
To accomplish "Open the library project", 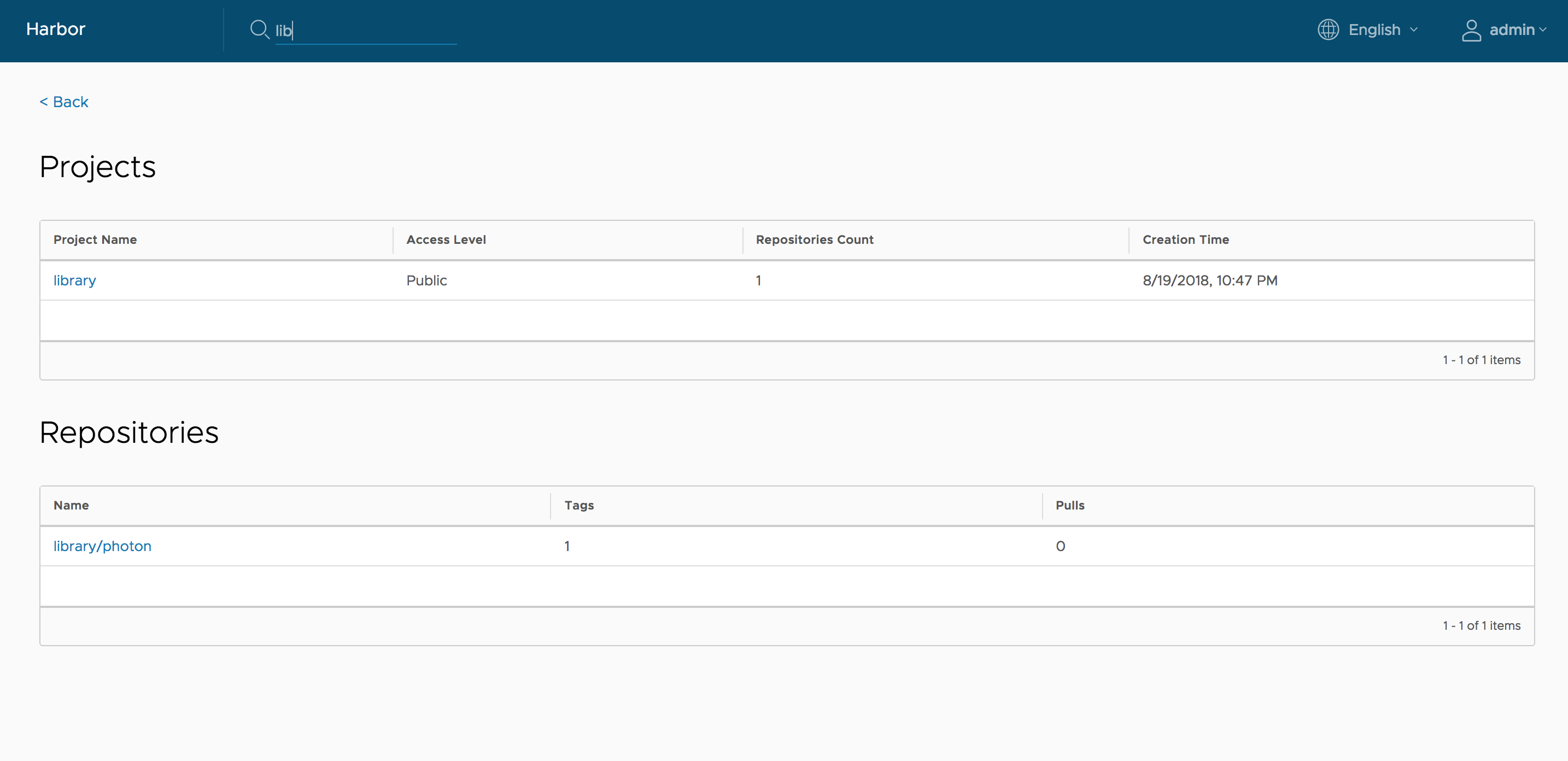I will tap(74, 280).
